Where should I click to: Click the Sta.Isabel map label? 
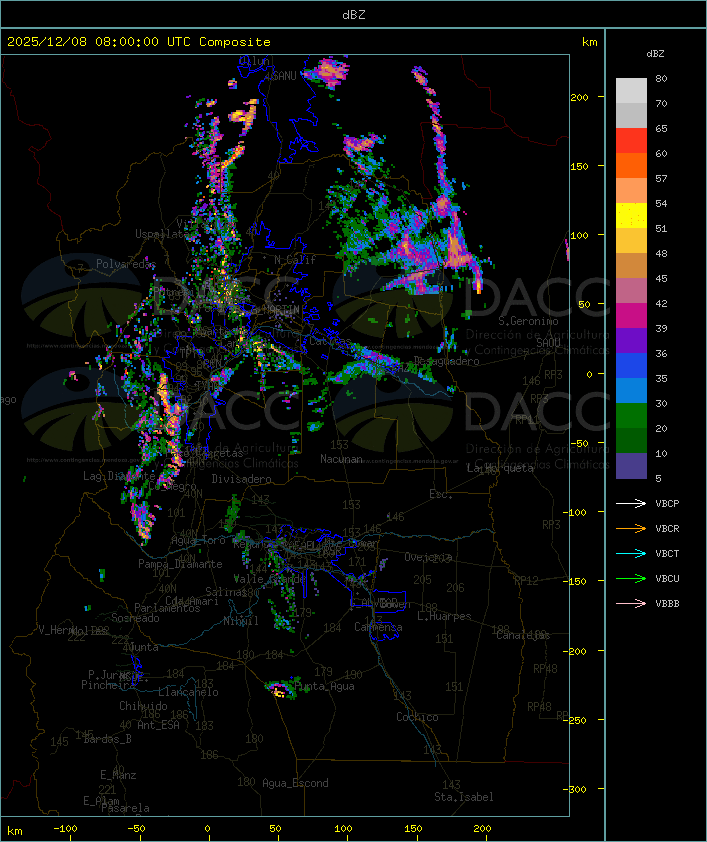click(x=463, y=797)
